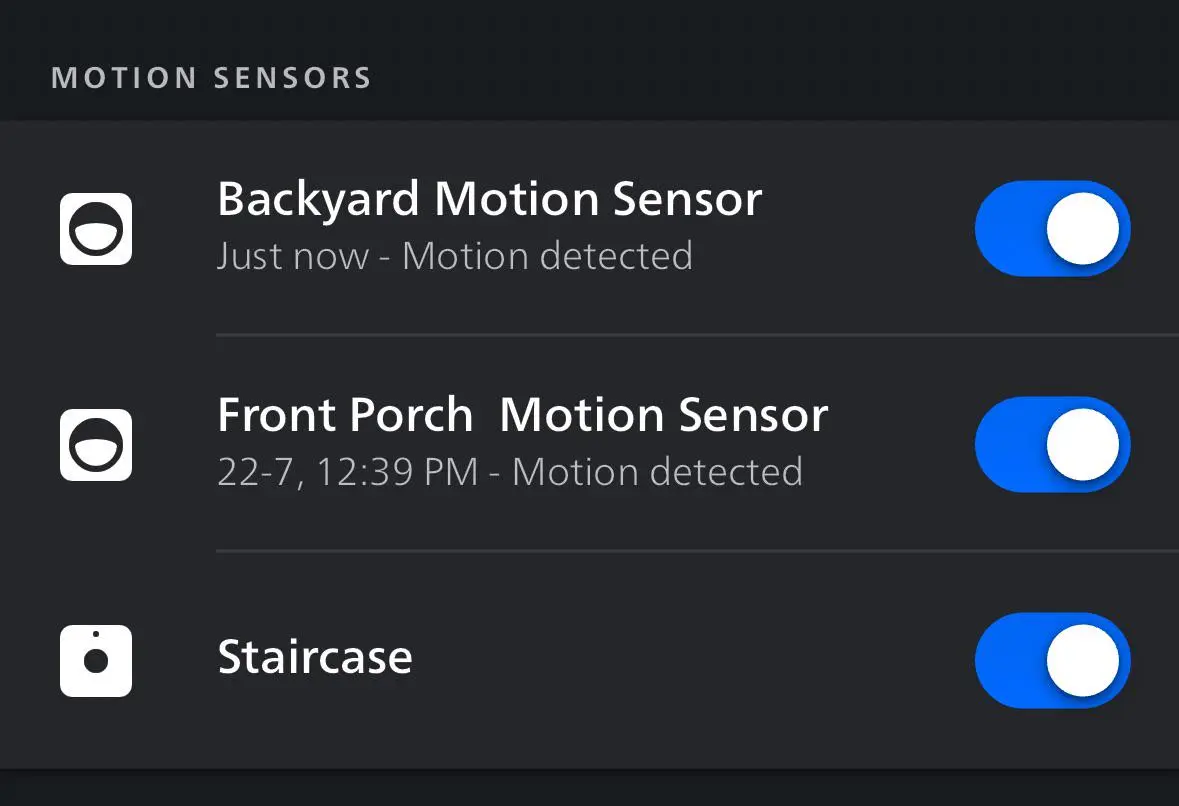Click the 'Just now - Motion detected' status

click(455, 256)
